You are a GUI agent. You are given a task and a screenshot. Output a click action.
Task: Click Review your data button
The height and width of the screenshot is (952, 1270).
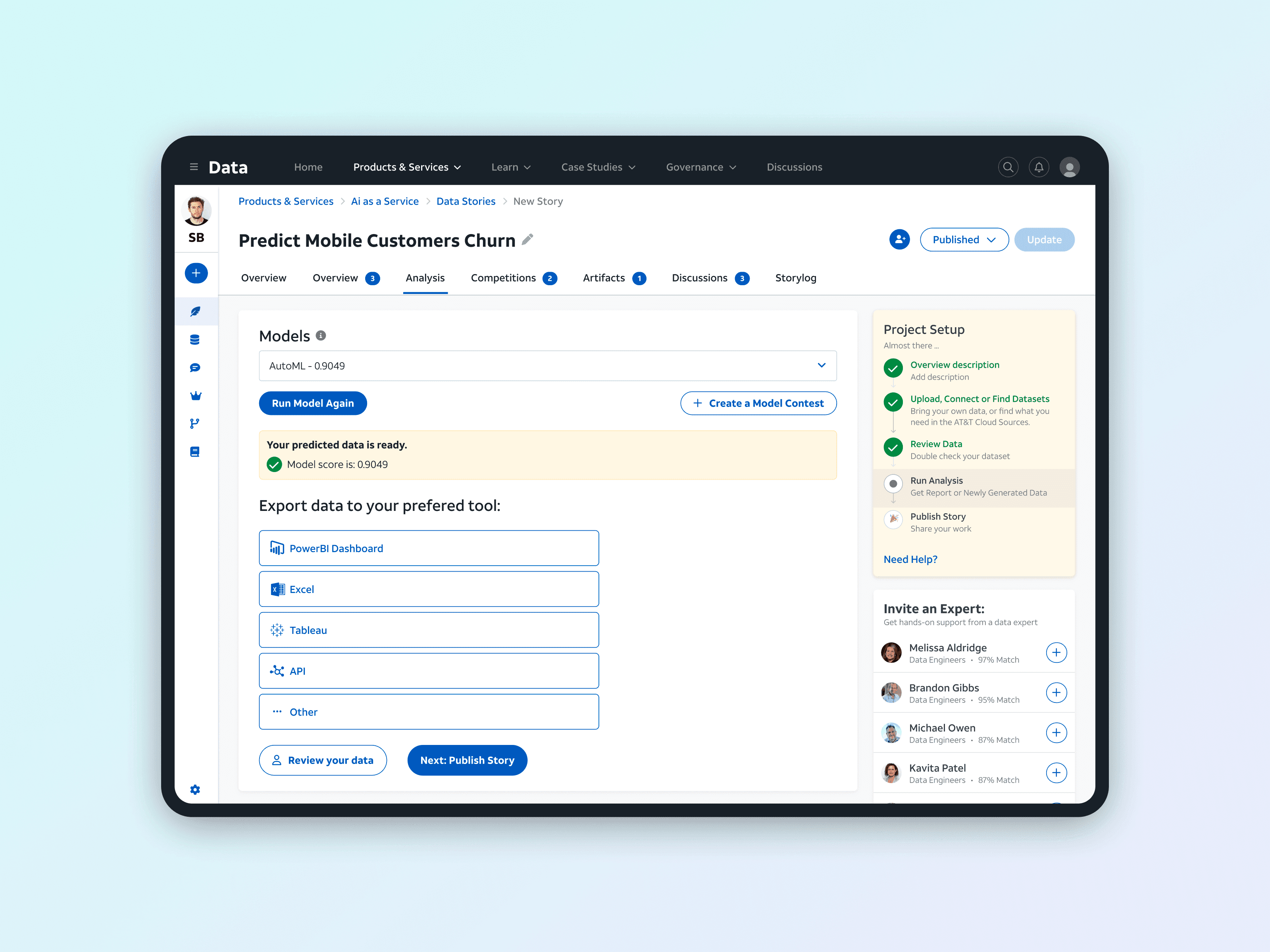(x=323, y=760)
